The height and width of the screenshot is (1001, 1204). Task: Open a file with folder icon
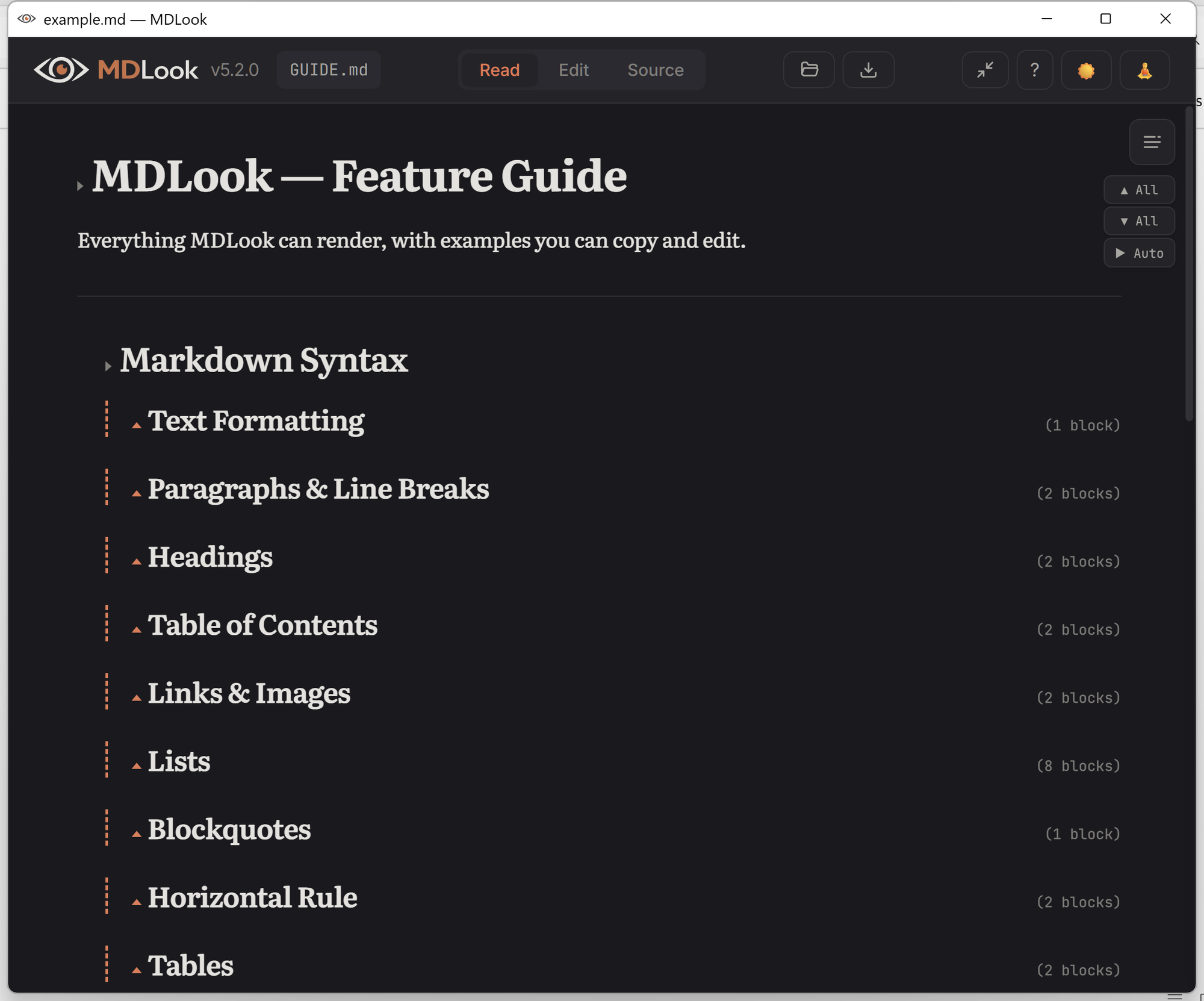(x=809, y=70)
